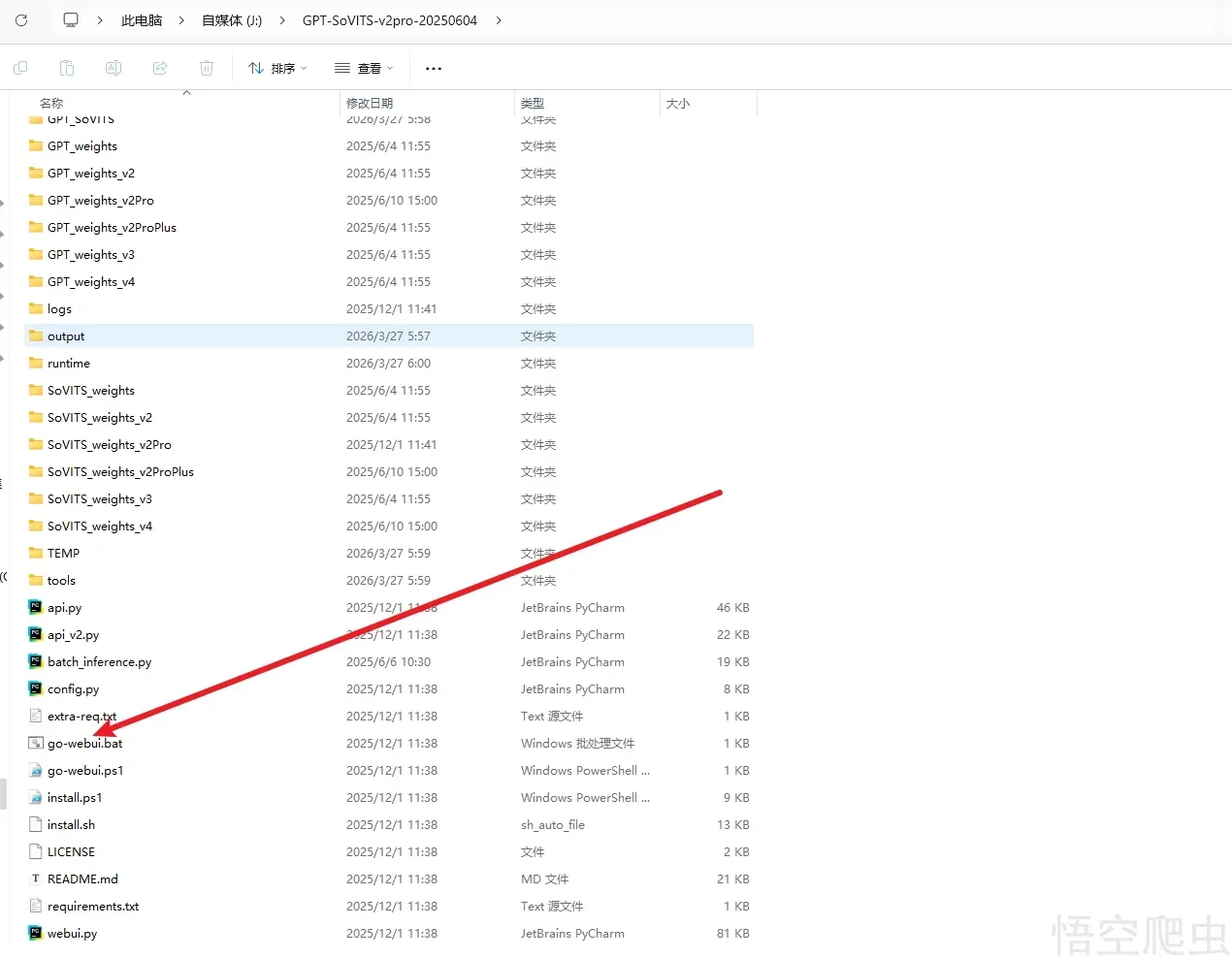Select the SoVITS_weights_v2ProPlus folder

click(x=120, y=472)
